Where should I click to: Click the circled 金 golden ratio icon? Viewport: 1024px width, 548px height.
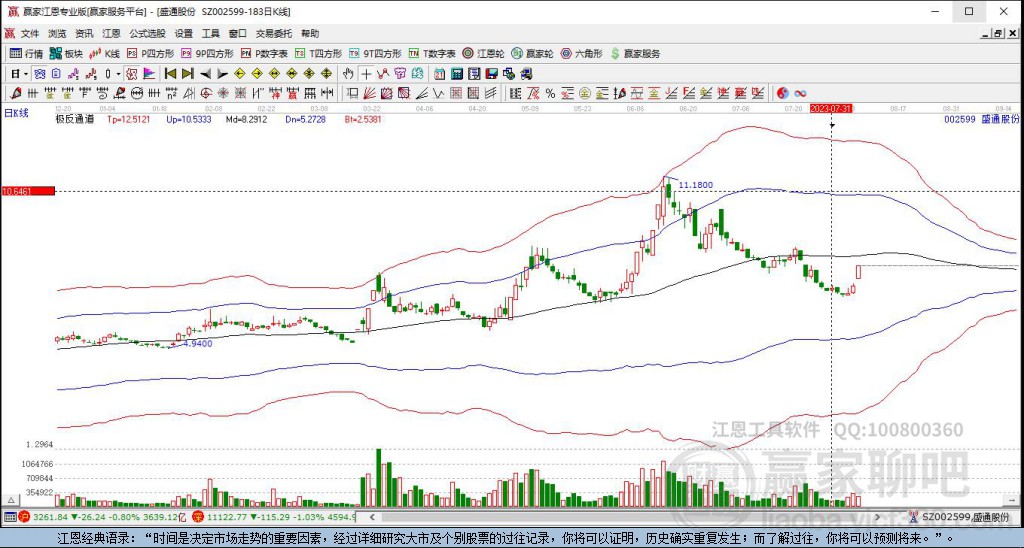(x=585, y=93)
